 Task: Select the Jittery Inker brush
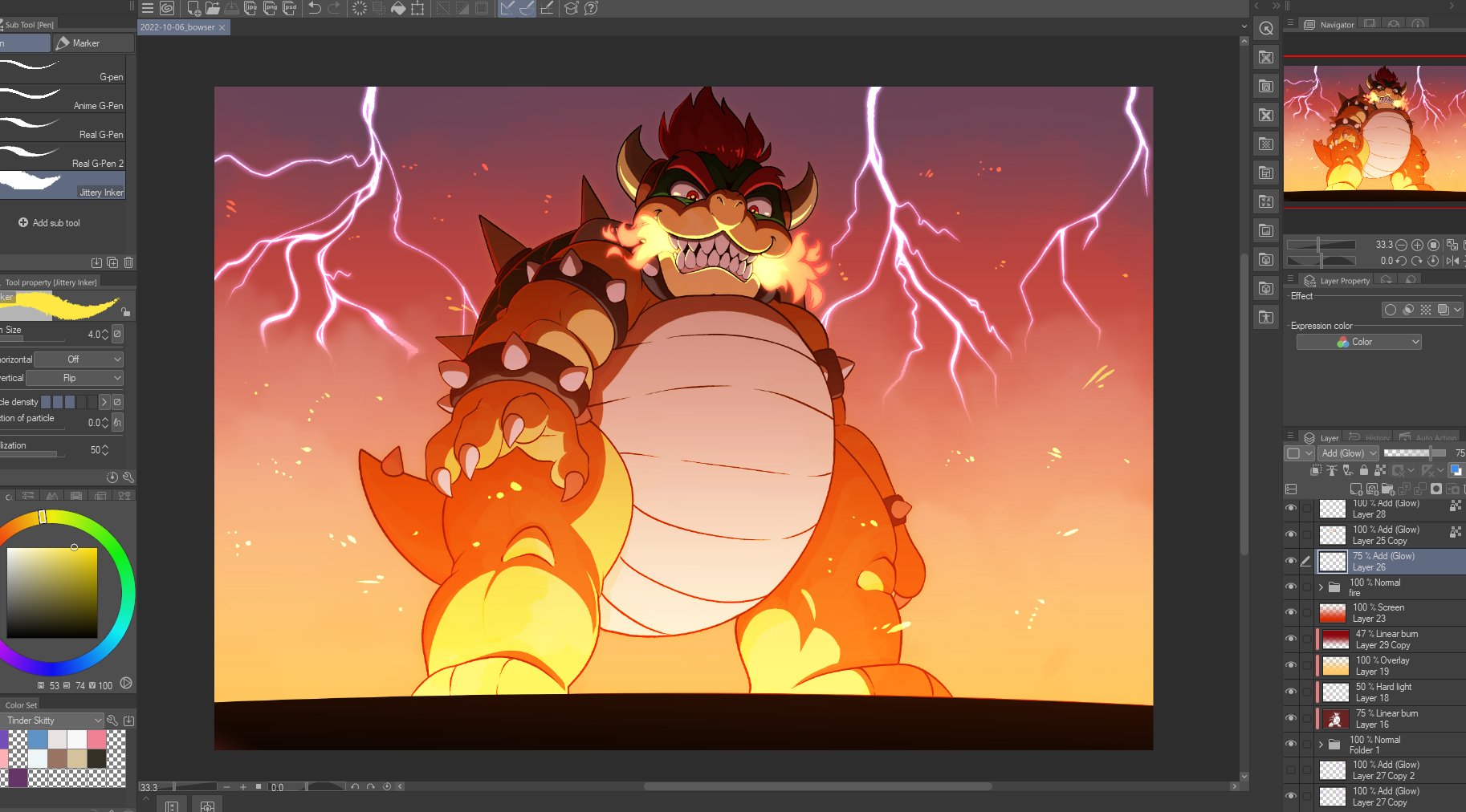click(x=63, y=185)
